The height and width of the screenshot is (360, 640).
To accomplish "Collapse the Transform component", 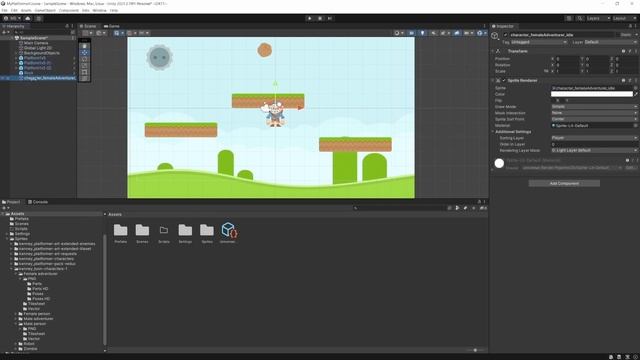I will [x=493, y=51].
